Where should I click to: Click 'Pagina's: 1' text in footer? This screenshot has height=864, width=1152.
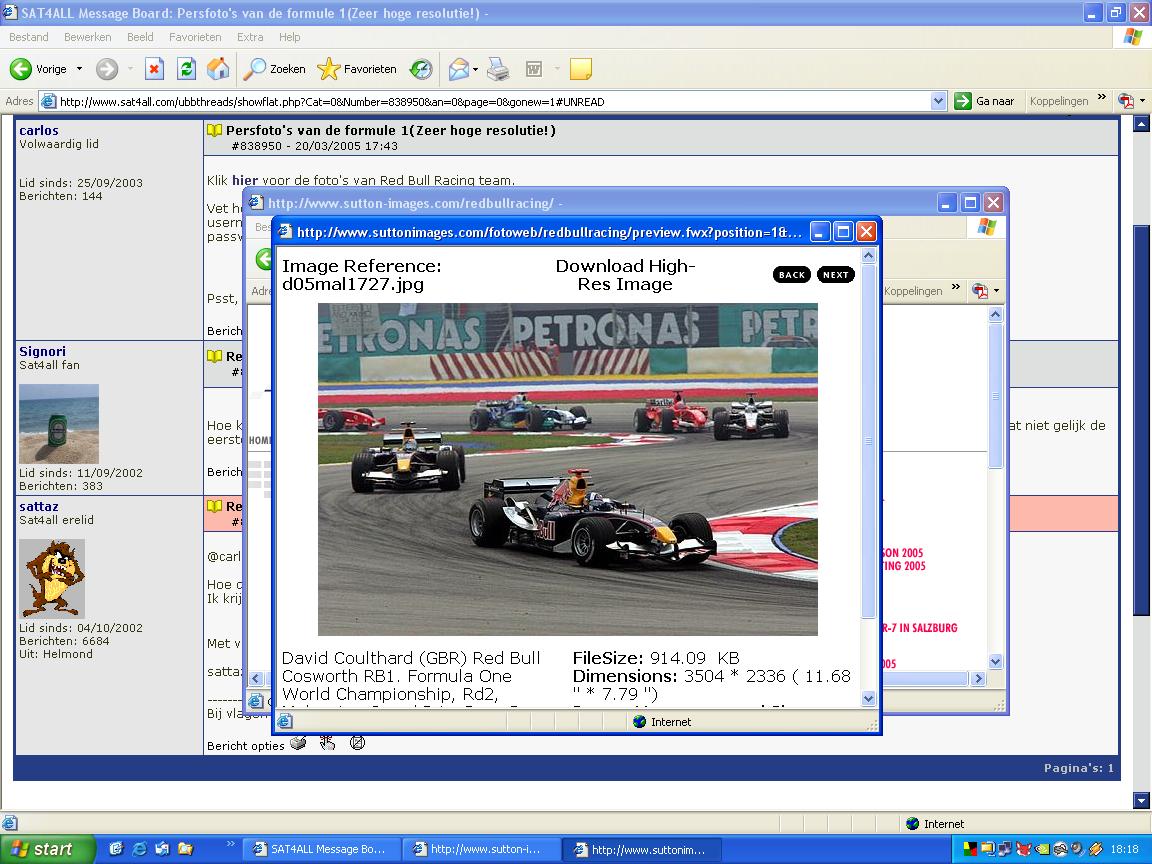tap(1079, 768)
